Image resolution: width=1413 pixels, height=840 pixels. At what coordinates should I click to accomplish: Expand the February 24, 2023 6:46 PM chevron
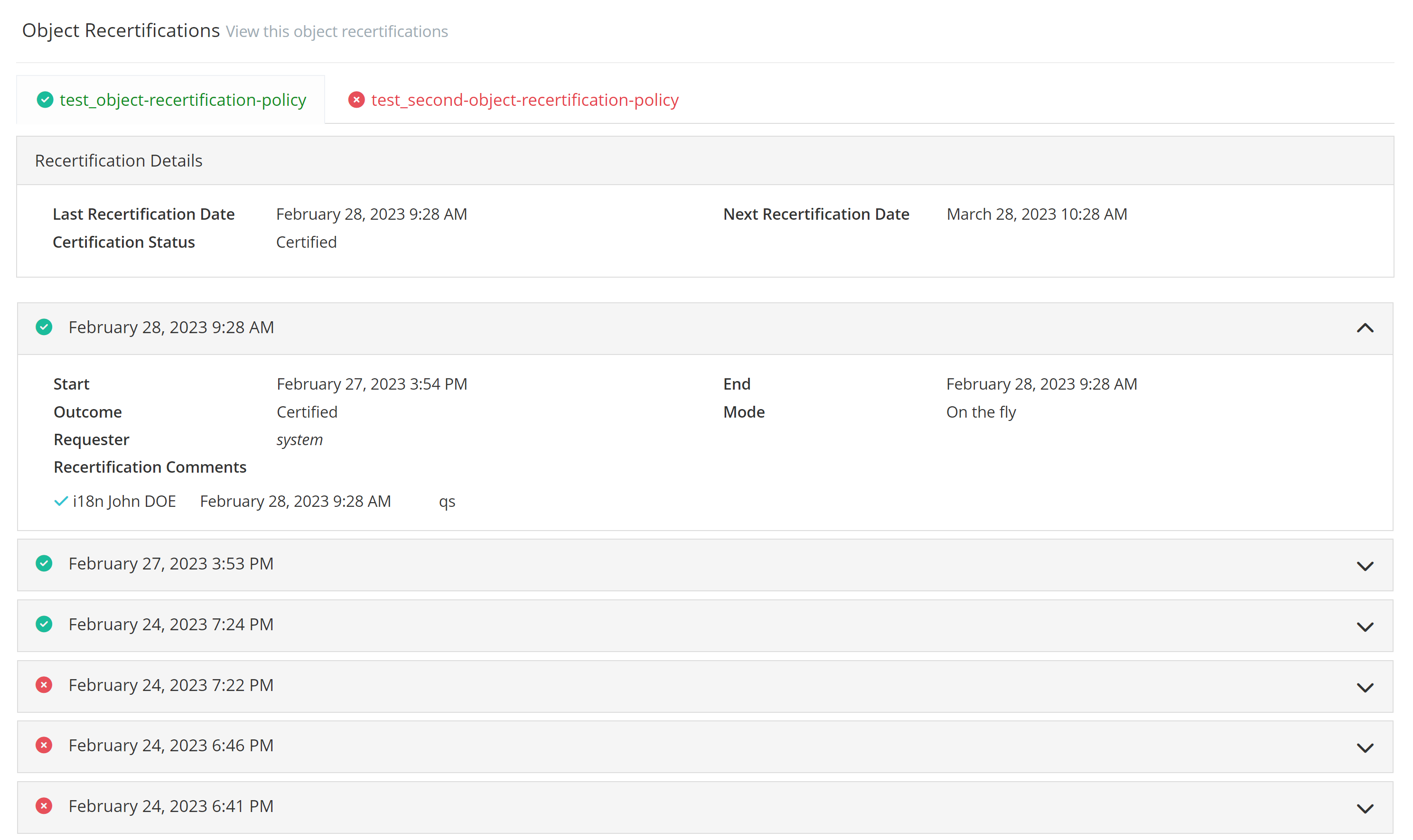click(x=1364, y=748)
